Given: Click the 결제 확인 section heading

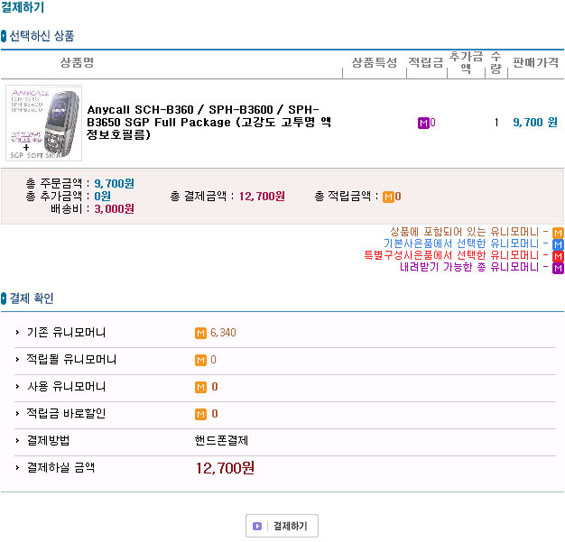Looking at the screenshot, I should (x=32, y=298).
